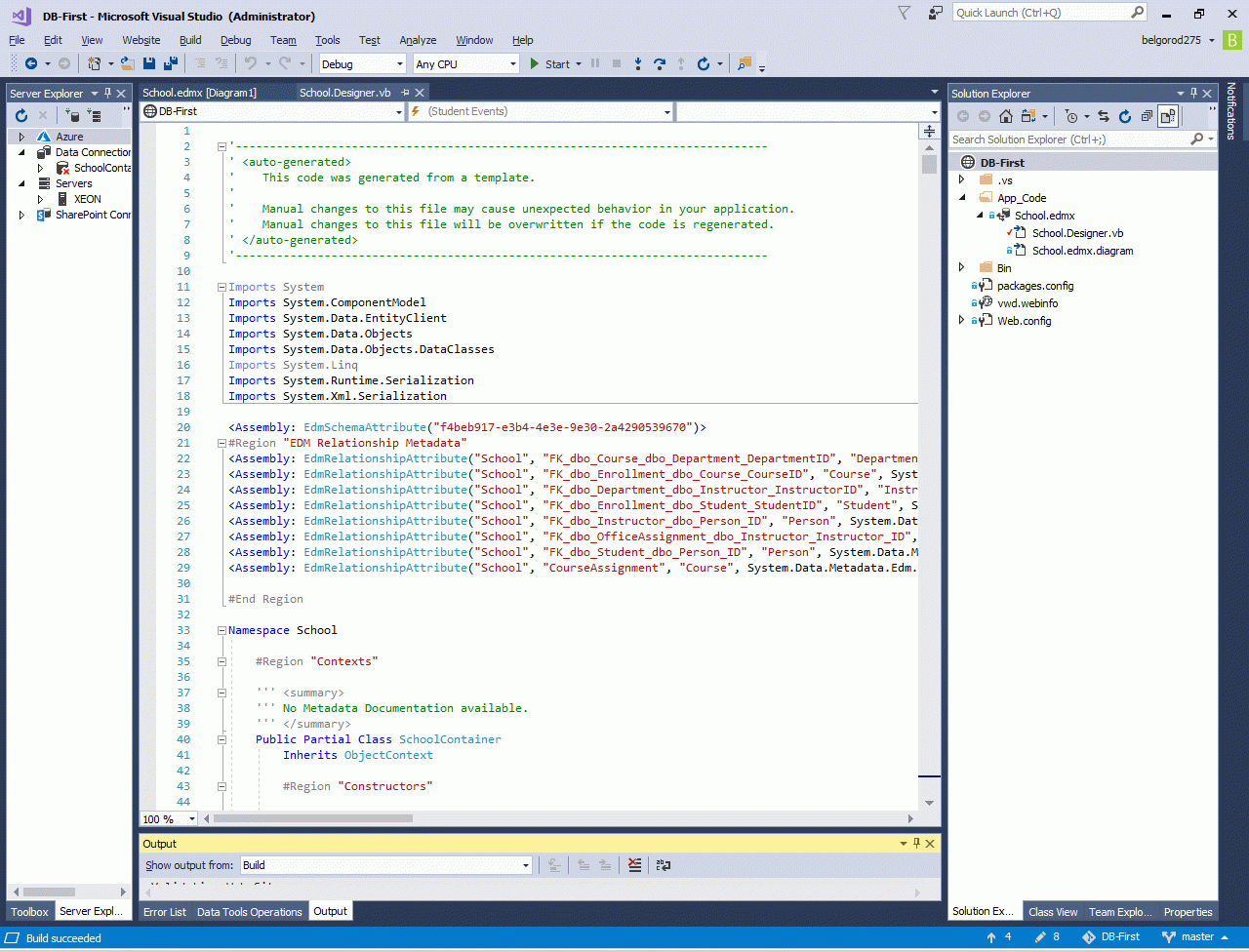
Task: Click Collapse All icon in Solution Explorer
Action: point(1147,116)
